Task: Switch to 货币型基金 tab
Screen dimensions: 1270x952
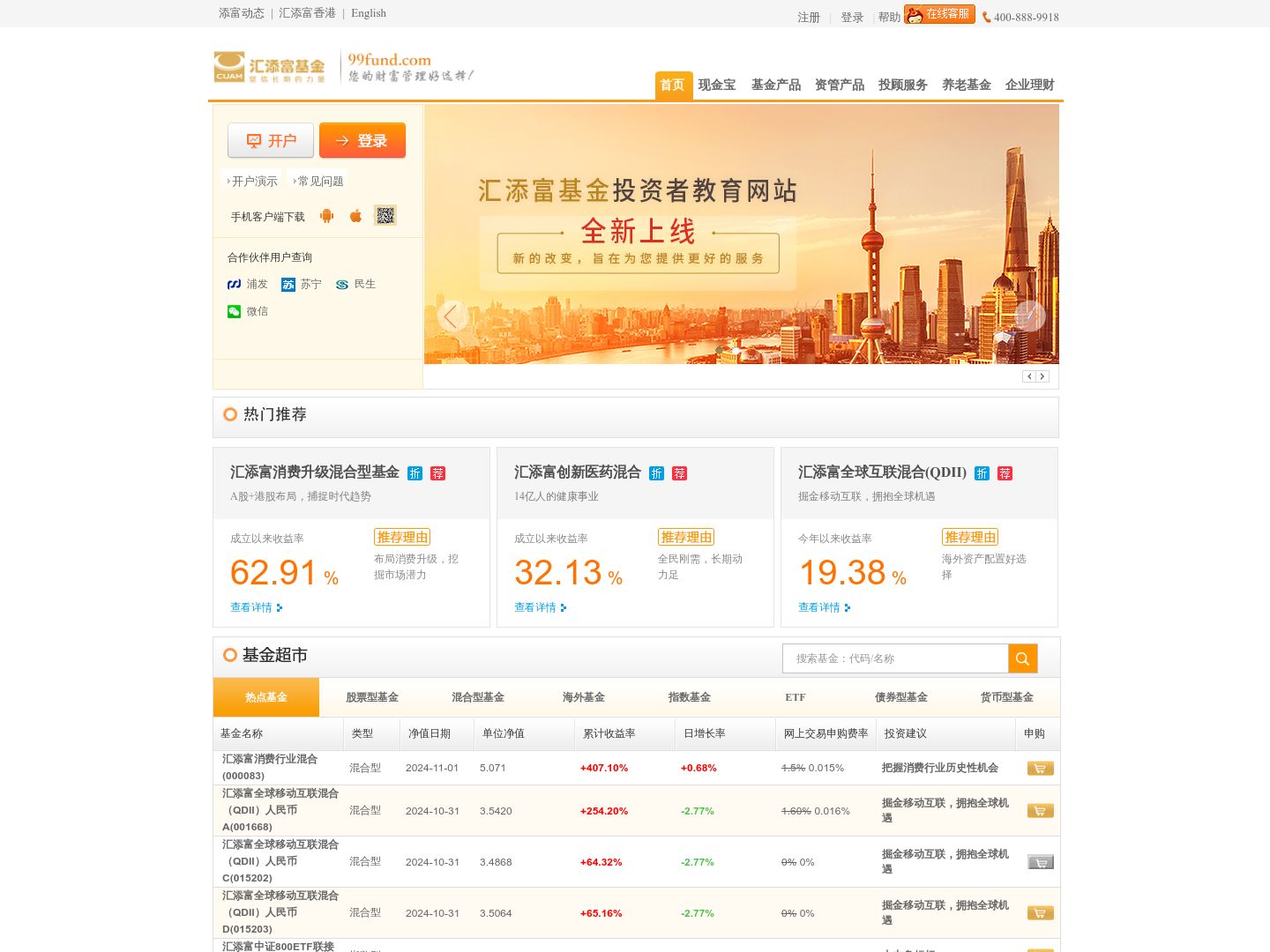Action: point(1007,697)
